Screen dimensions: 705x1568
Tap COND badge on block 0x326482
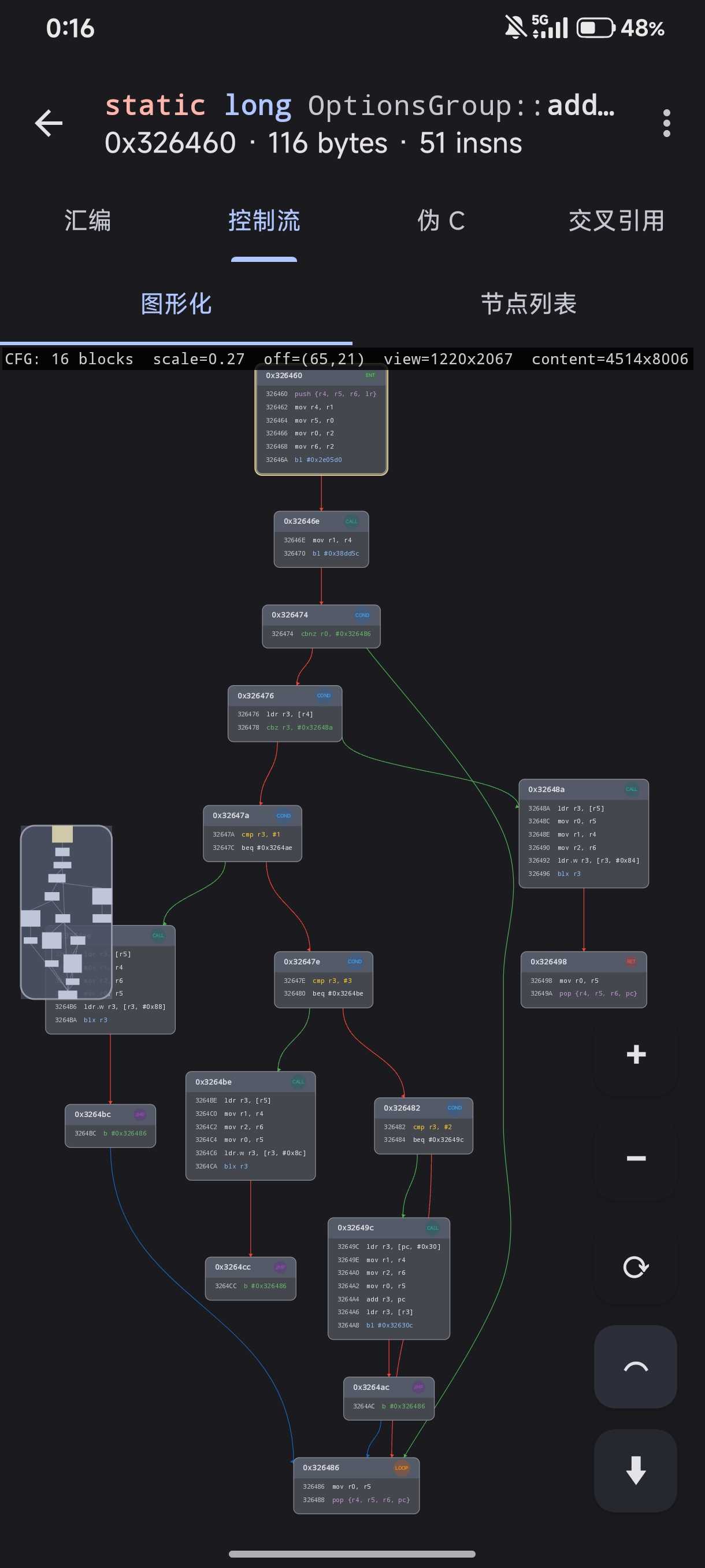tap(454, 1107)
